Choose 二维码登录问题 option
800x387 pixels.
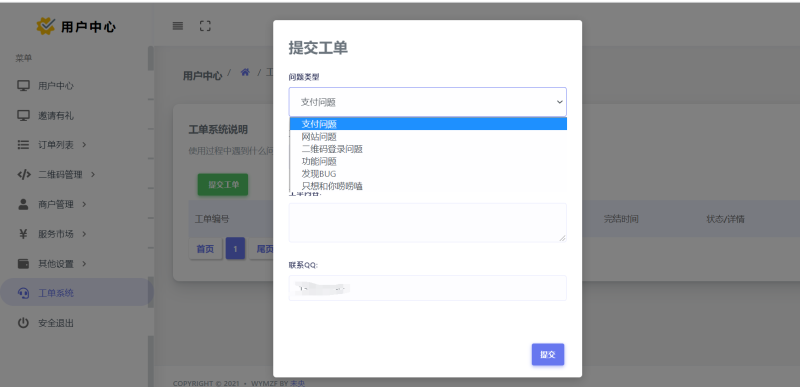click(429, 149)
